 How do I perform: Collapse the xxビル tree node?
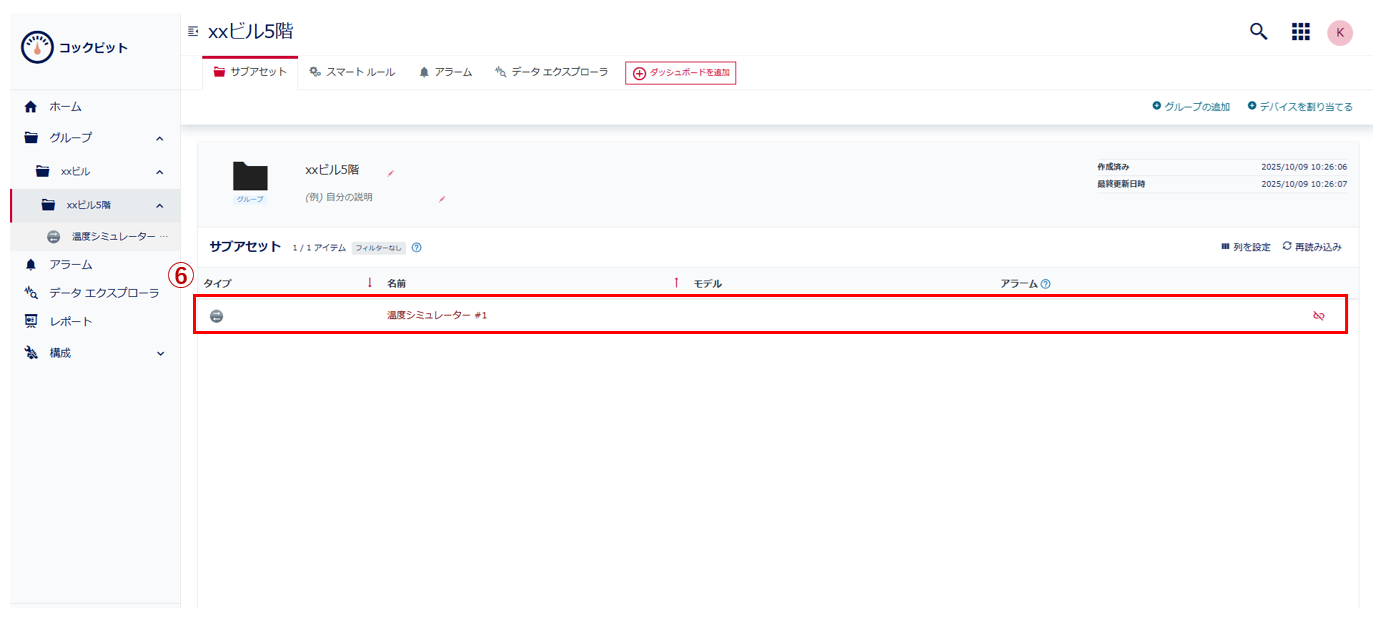[160, 172]
